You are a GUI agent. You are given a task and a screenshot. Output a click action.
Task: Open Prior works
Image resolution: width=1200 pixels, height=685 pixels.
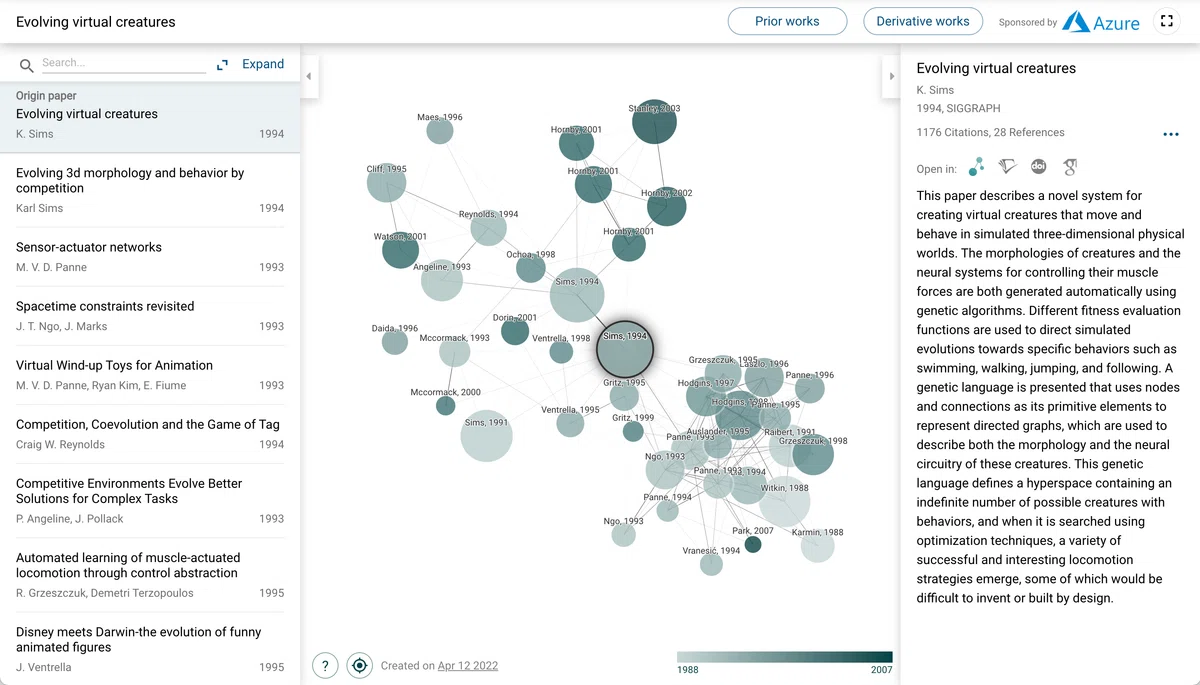click(787, 21)
